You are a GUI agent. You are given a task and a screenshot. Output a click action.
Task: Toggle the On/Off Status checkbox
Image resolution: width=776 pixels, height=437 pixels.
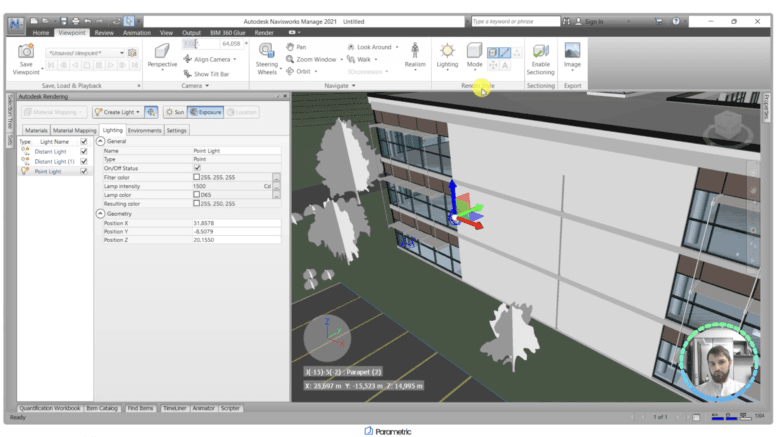(x=197, y=168)
